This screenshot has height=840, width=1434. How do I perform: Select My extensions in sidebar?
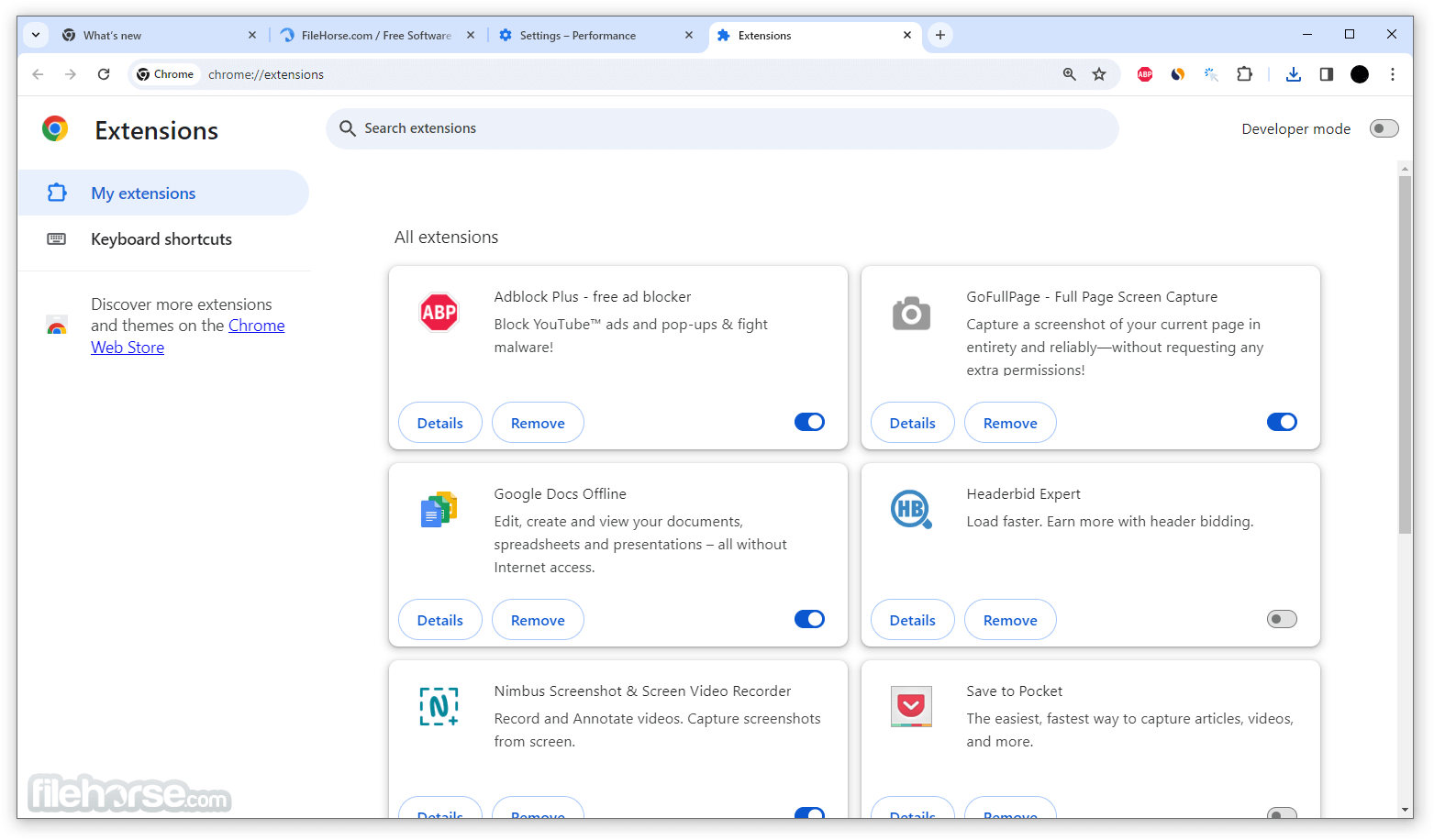coord(163,193)
